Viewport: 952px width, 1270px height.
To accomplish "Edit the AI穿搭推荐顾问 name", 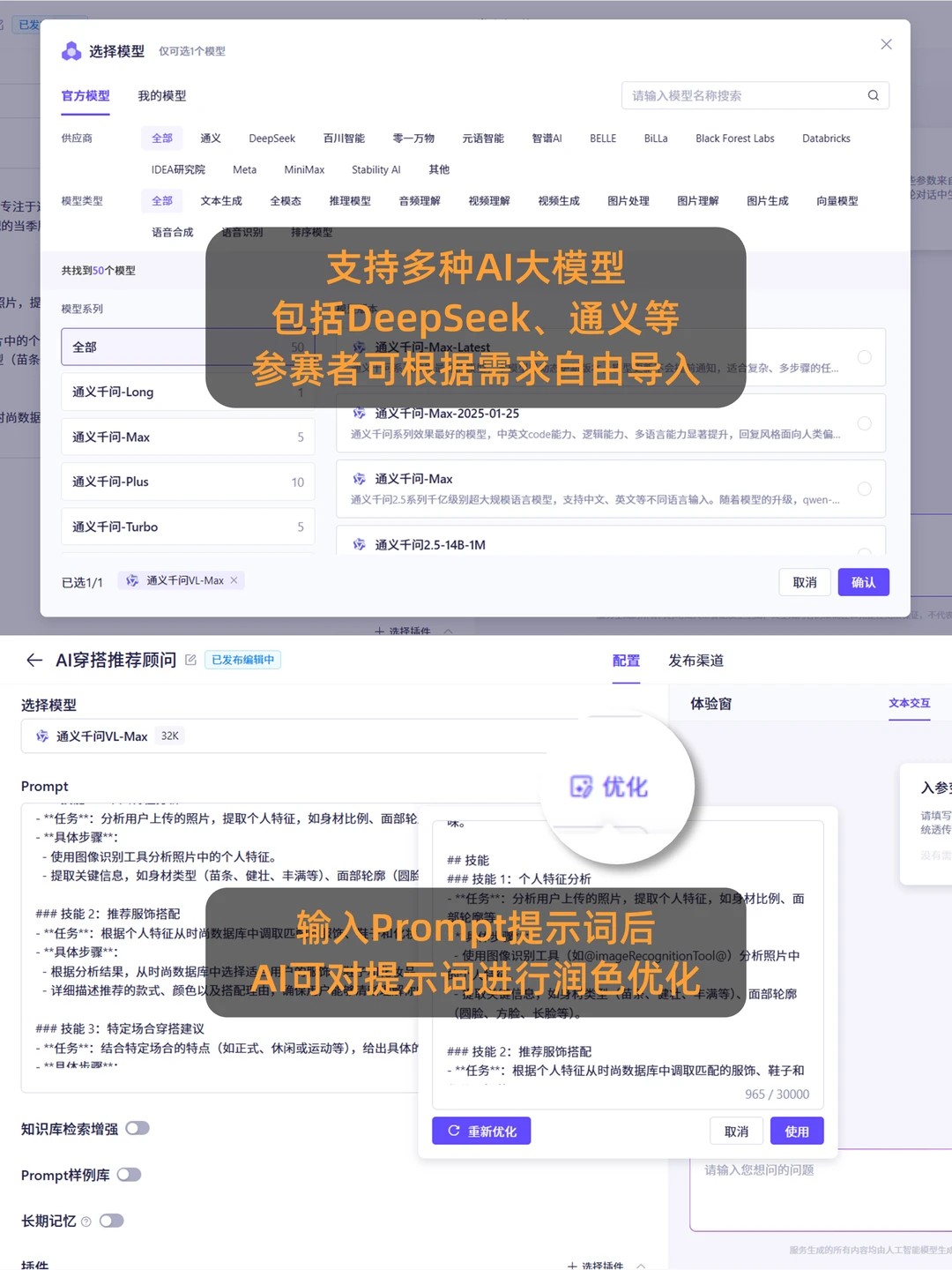I will point(190,660).
